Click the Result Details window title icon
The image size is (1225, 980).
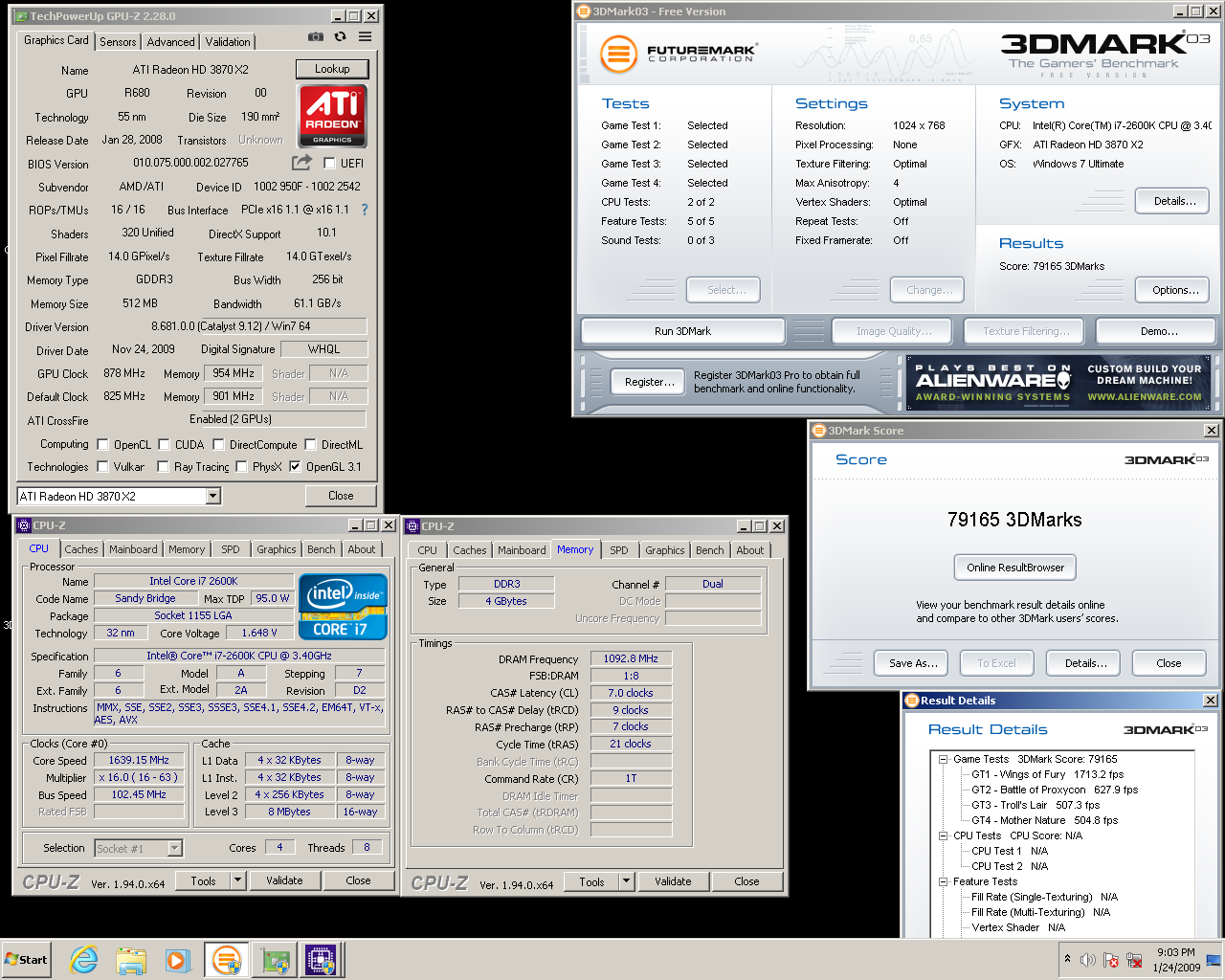(912, 701)
